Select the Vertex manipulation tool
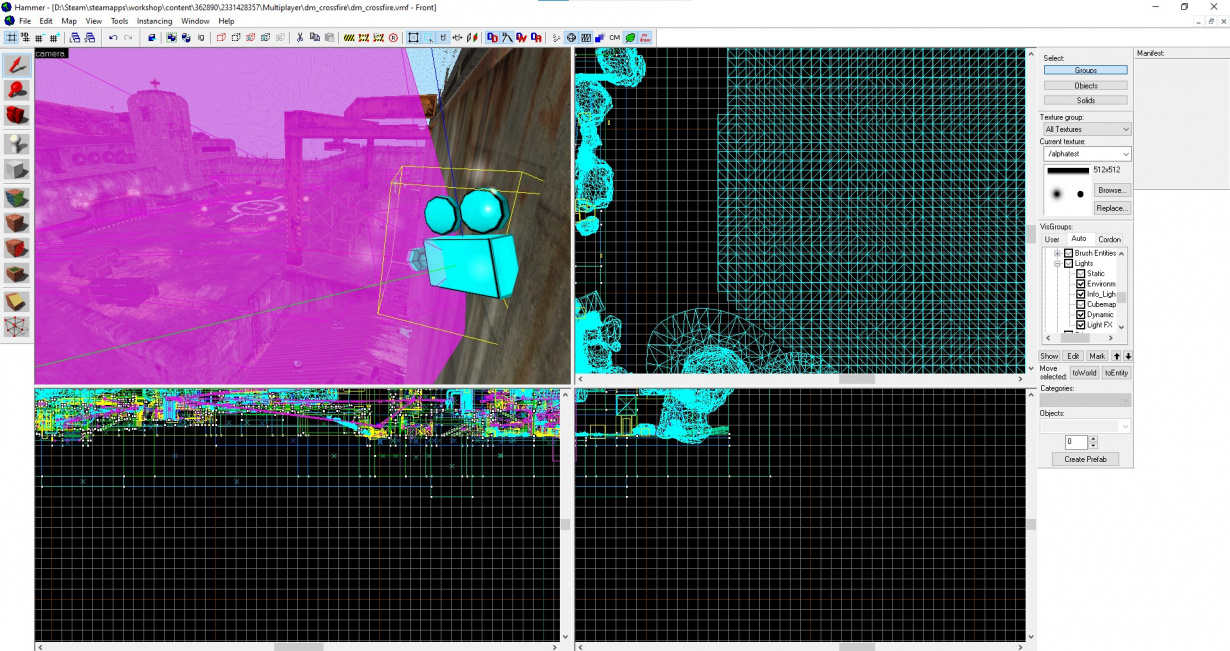Screen dimensions: 1230x651 click(x=15, y=325)
